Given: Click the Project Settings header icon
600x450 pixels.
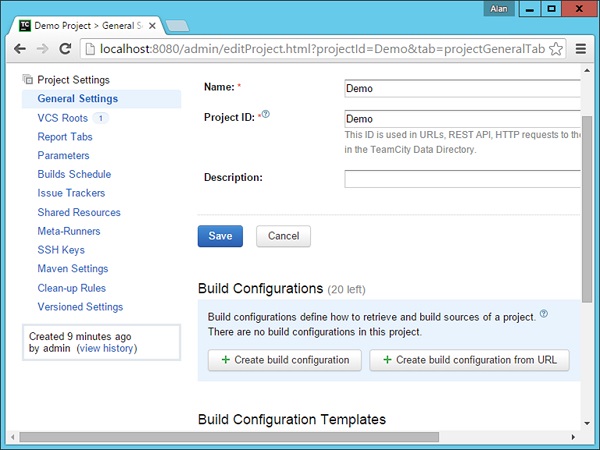Looking at the screenshot, I should tap(28, 80).
